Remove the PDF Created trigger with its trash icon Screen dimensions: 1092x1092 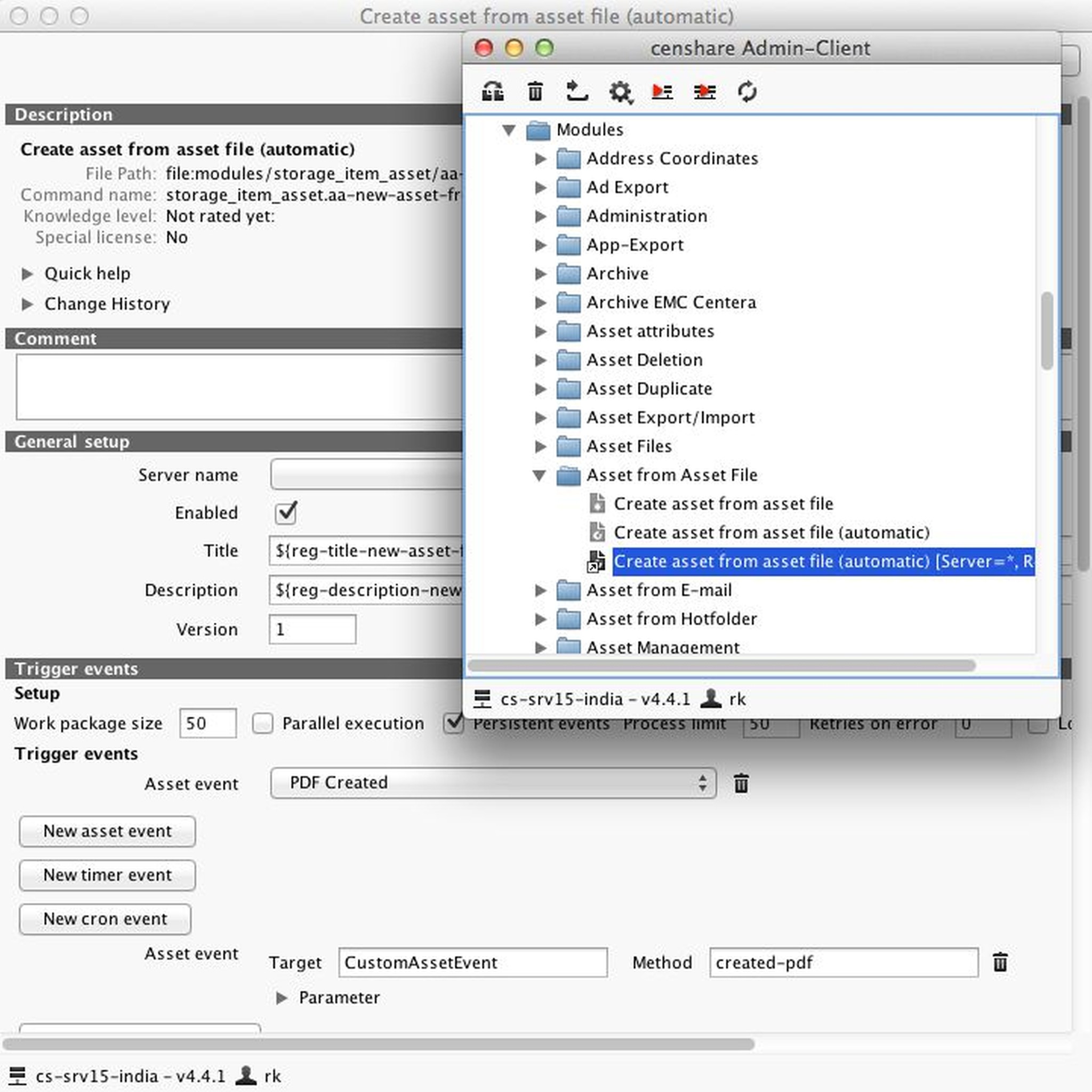(x=741, y=783)
